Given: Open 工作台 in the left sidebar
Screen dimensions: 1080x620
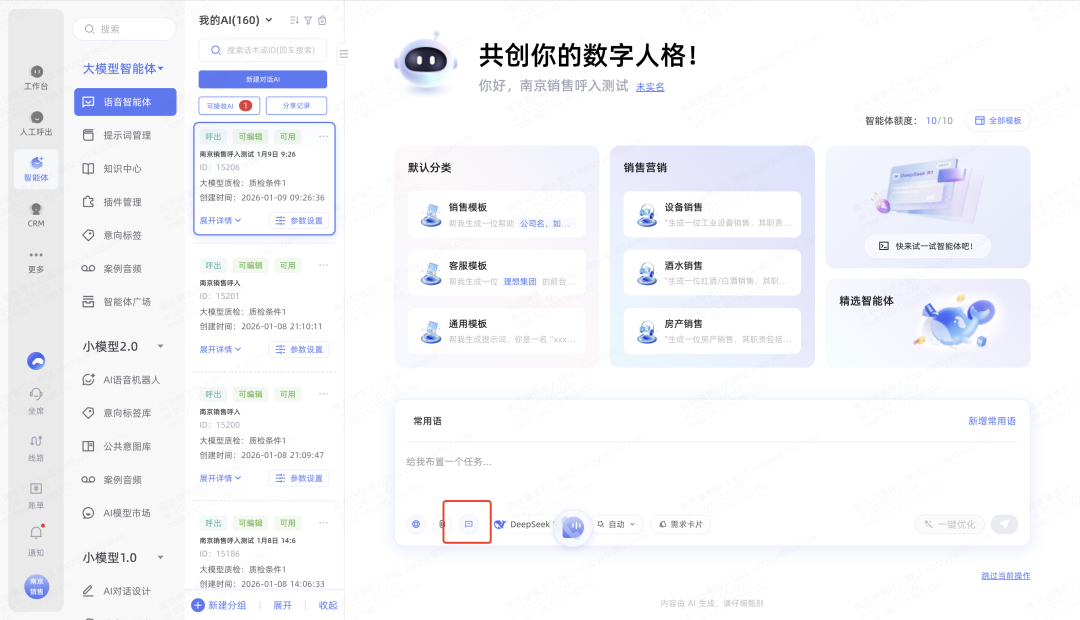Looking at the screenshot, I should coord(36,77).
